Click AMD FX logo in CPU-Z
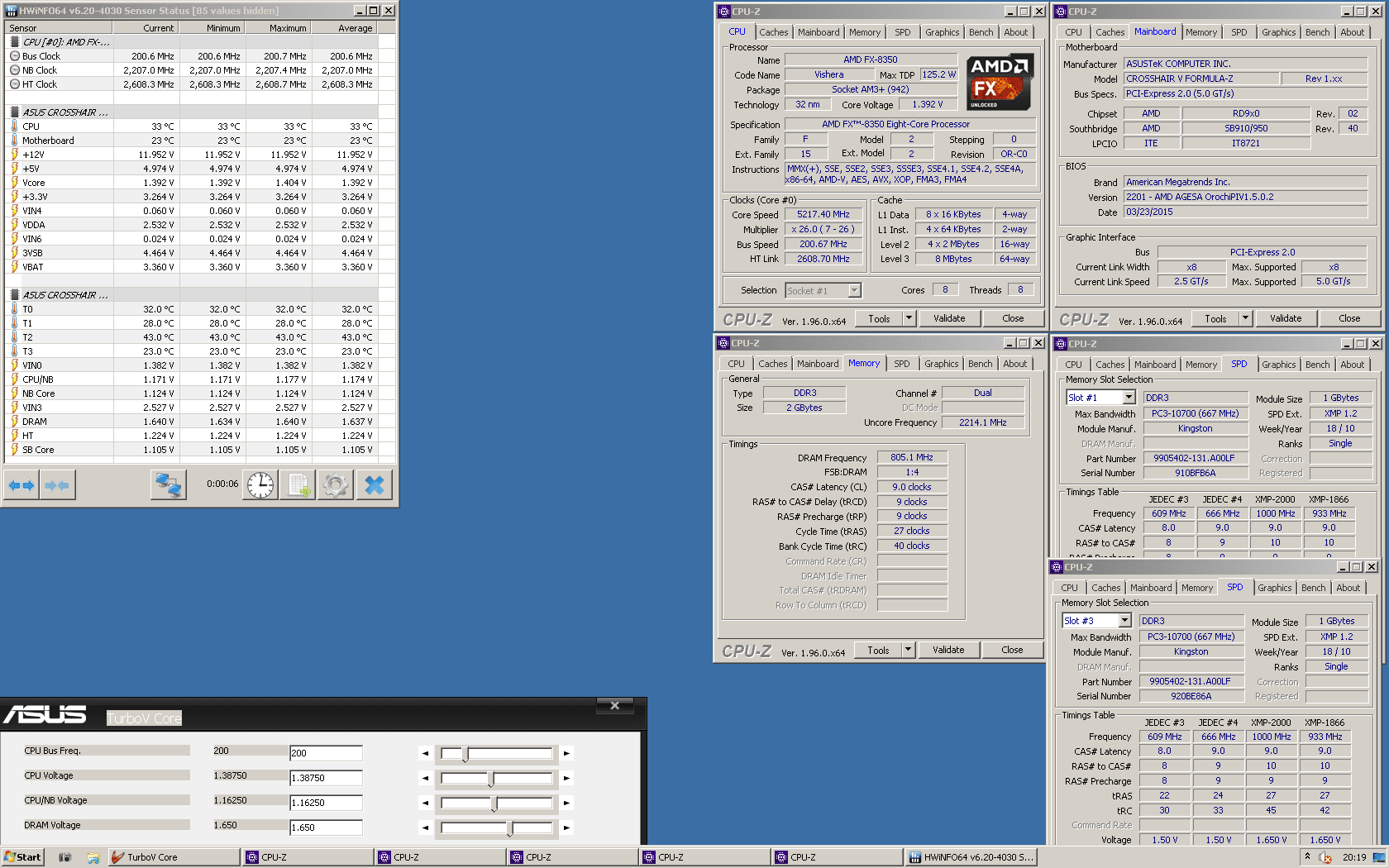 click(1000, 82)
